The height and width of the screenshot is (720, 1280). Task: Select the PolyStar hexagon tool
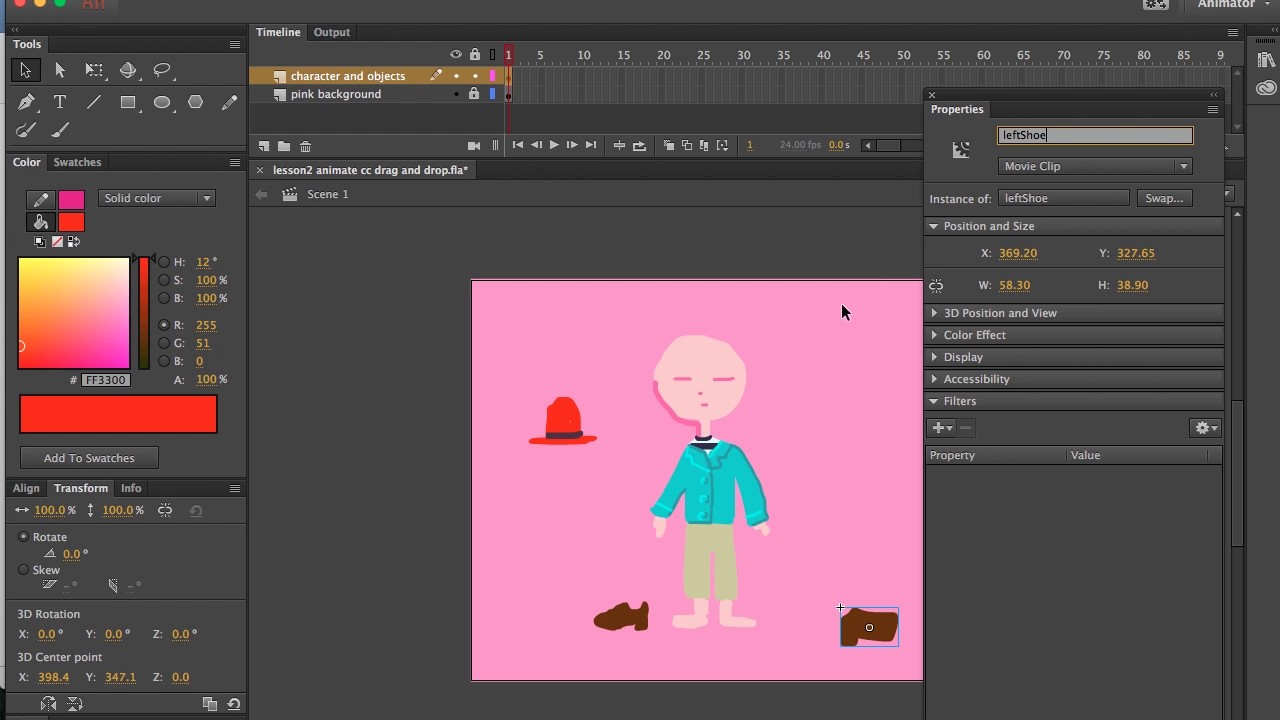tap(196, 102)
